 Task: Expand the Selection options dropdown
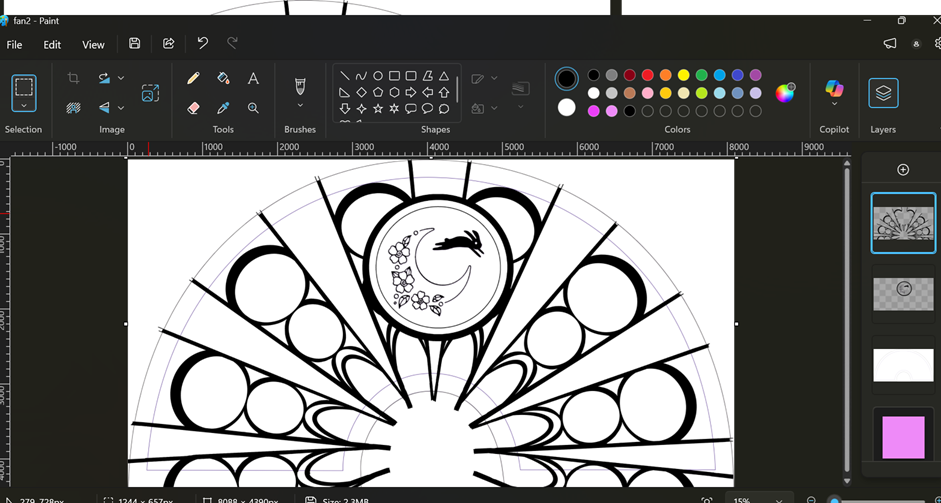(x=23, y=106)
